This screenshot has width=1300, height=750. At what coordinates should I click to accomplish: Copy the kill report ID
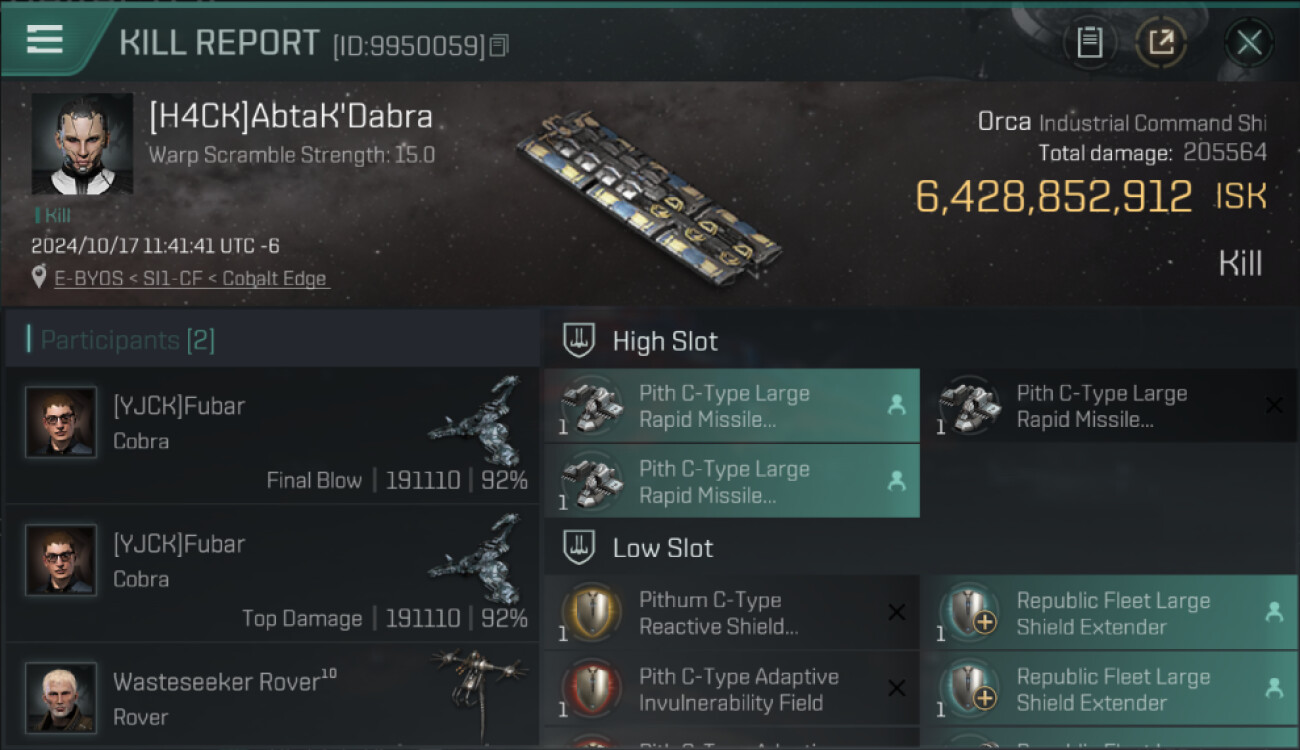coord(499,45)
